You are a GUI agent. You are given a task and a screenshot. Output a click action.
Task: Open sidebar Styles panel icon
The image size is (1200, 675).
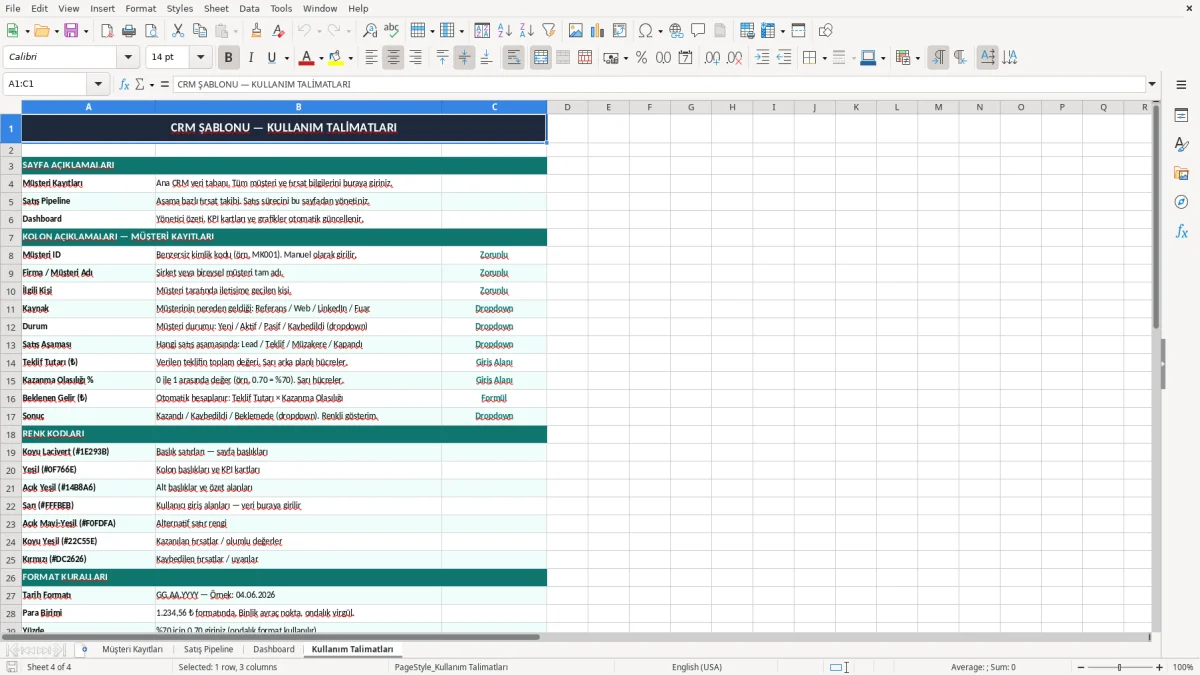coord(1181,145)
